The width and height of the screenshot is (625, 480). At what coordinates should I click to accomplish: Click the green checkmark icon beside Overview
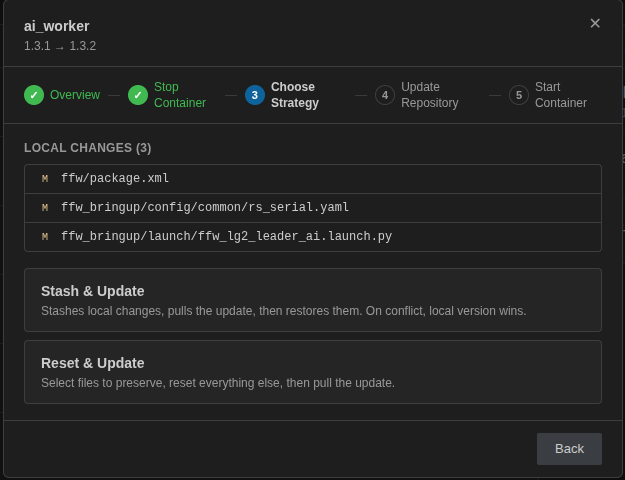34,95
